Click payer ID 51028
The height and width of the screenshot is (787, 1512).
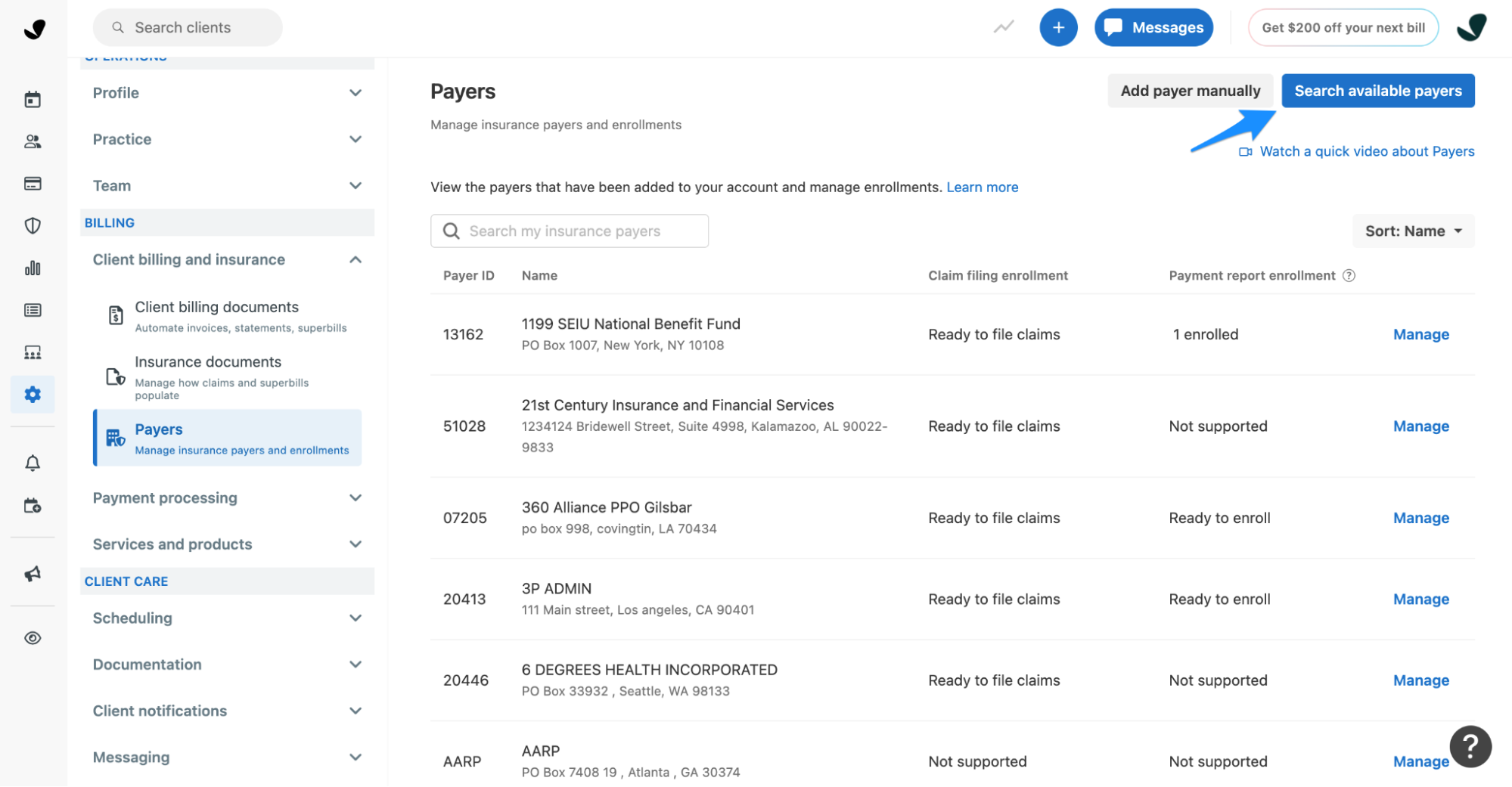(464, 426)
